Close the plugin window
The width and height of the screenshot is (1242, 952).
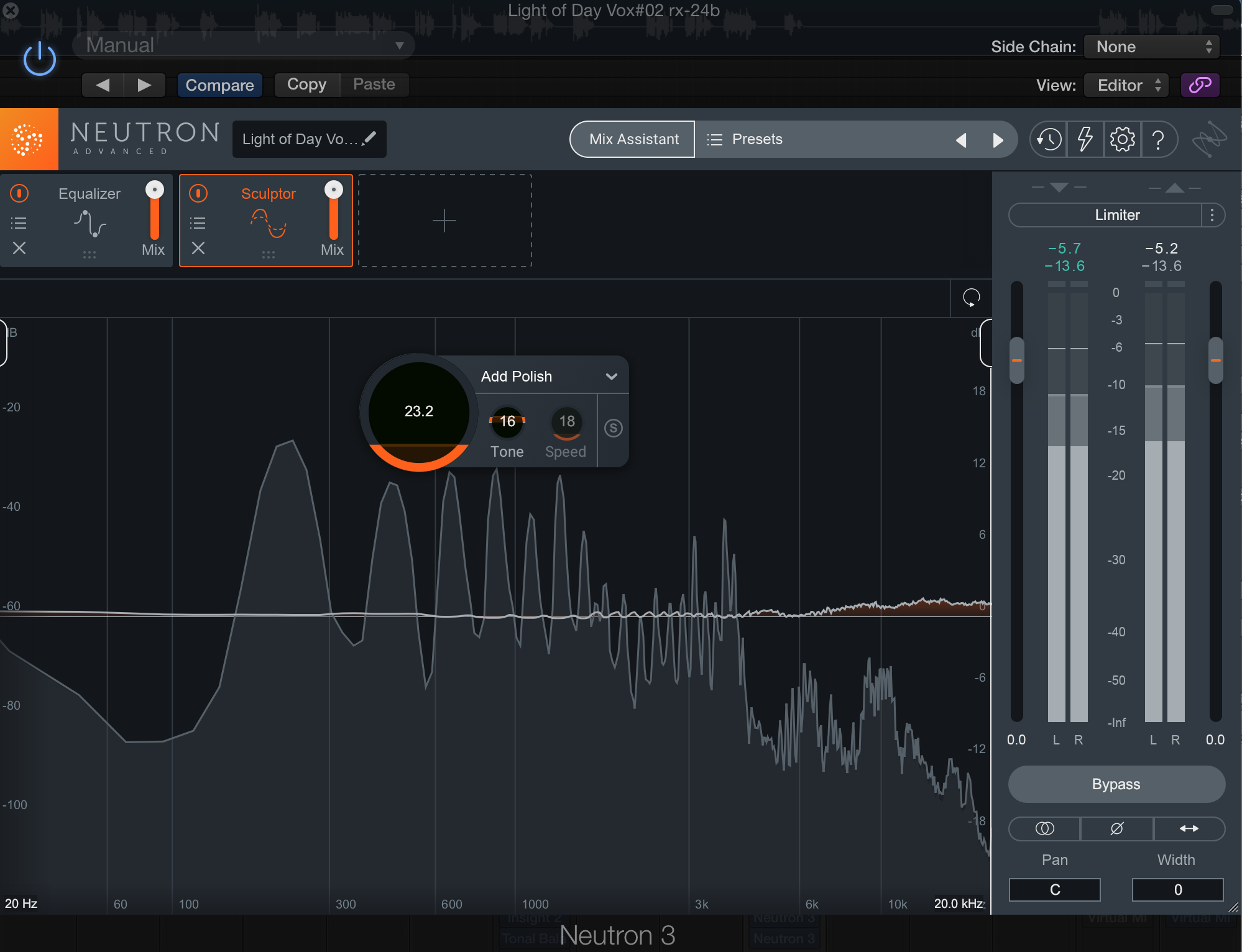[10, 10]
